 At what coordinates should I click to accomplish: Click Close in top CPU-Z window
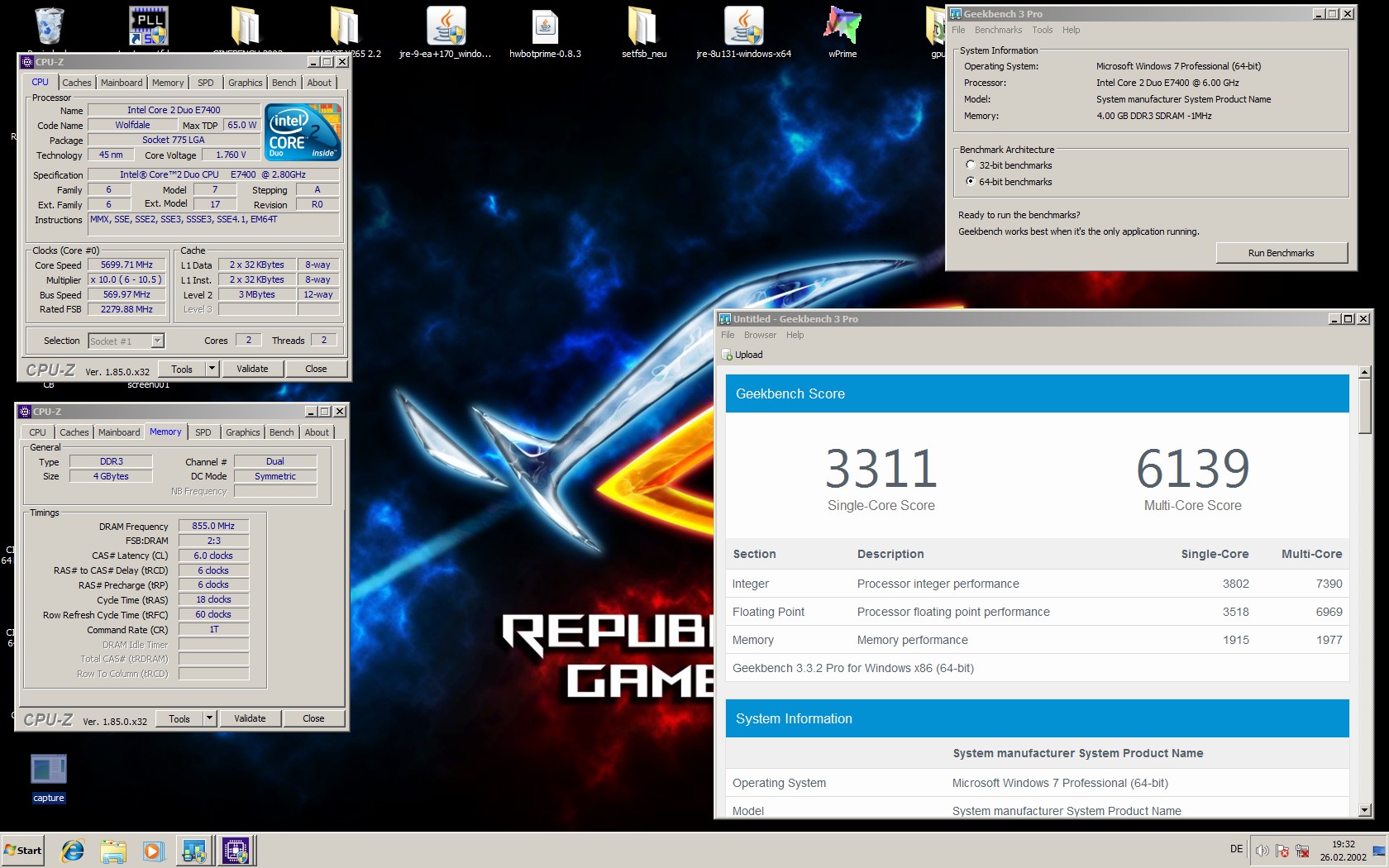(316, 369)
